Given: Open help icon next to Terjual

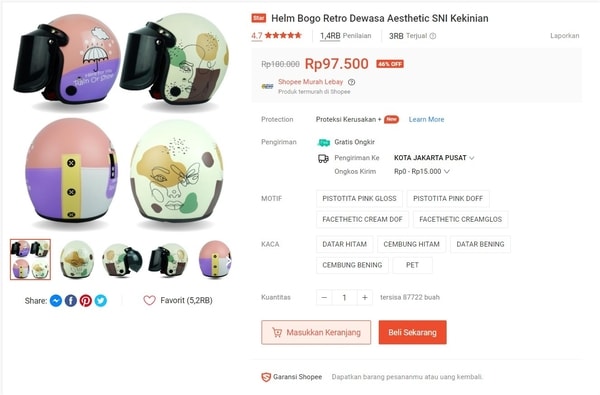Looking at the screenshot, I should pos(433,36).
